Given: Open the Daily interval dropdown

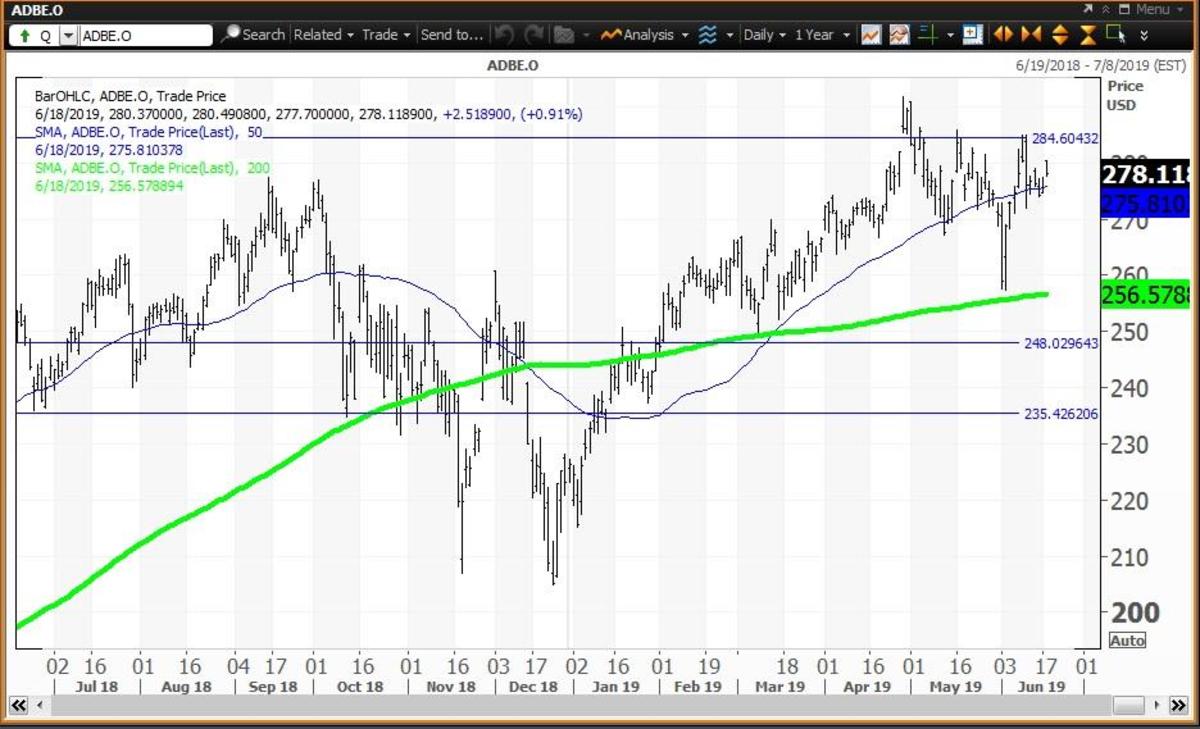Looking at the screenshot, I should coord(764,34).
